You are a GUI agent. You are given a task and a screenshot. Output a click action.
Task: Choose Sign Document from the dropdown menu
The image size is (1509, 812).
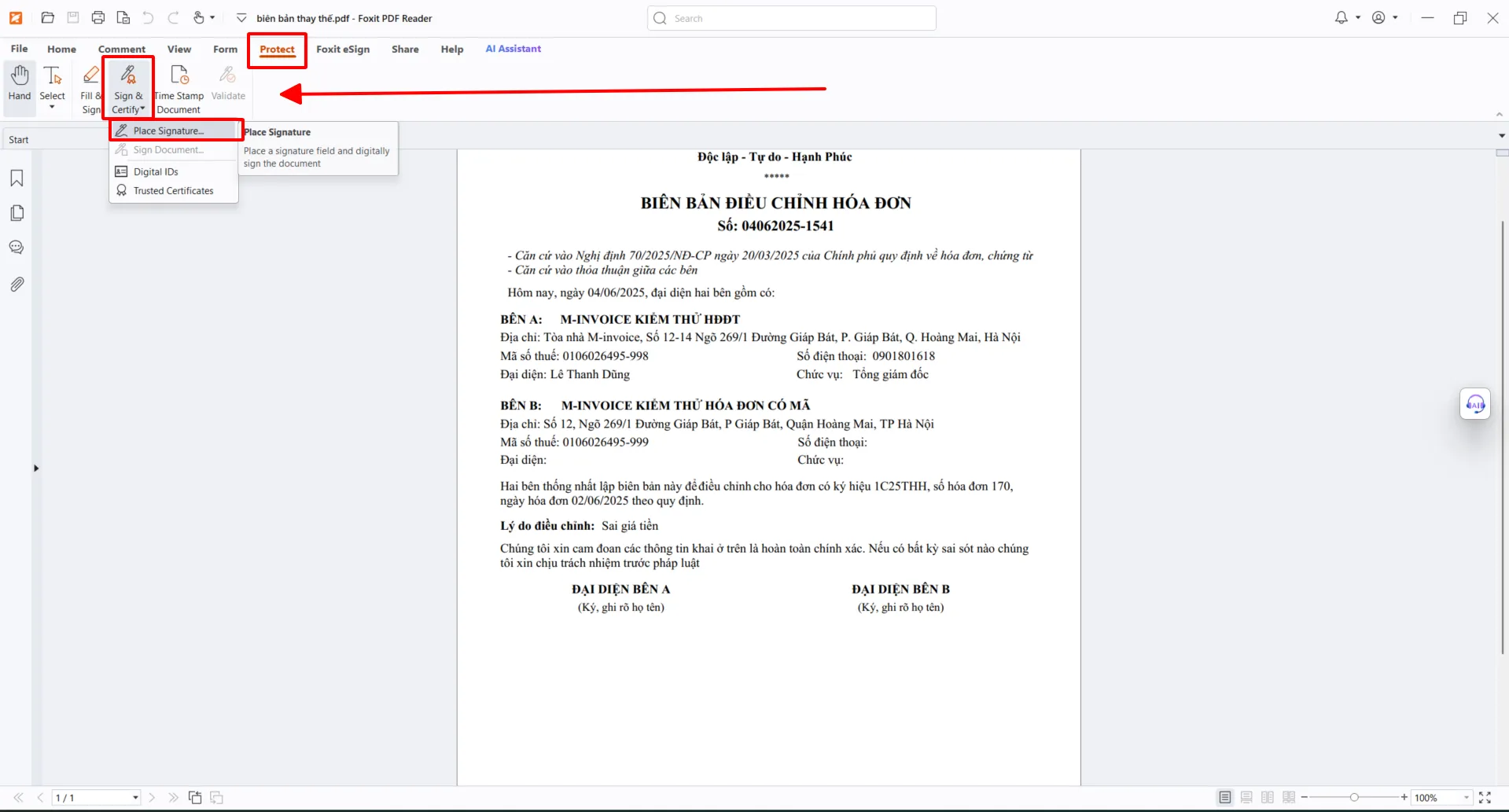point(175,149)
